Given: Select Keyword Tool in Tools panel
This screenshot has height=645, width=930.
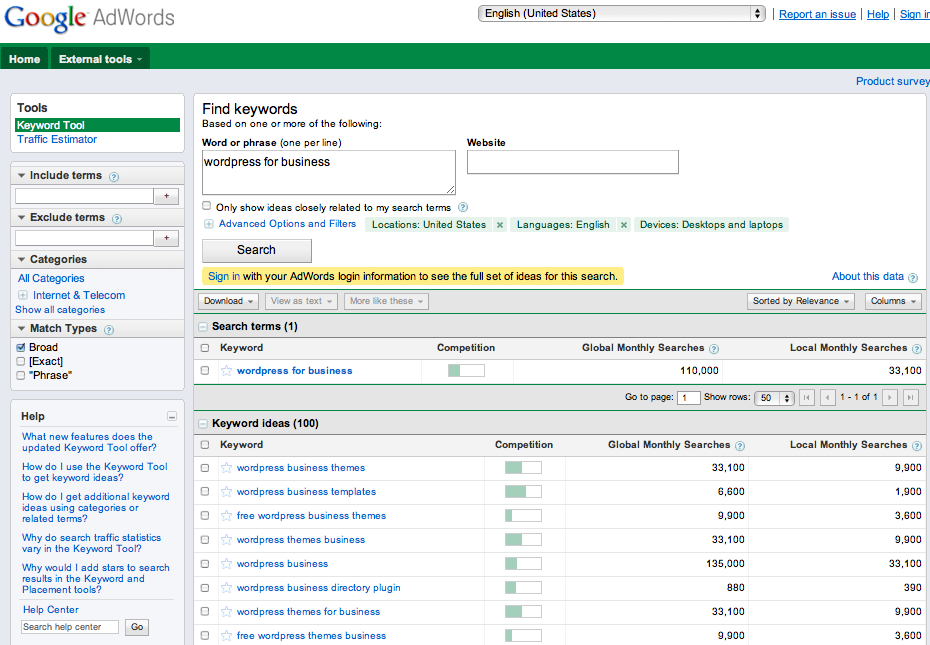Looking at the screenshot, I should 97,125.
